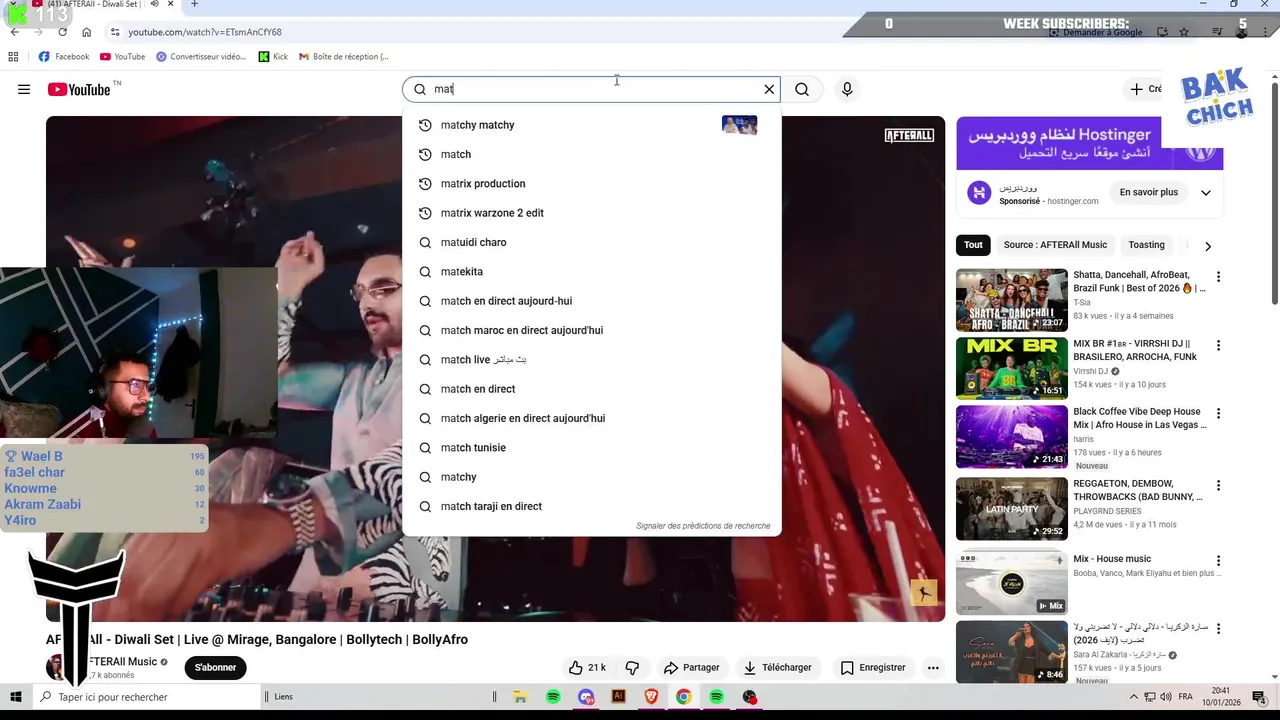Open menu for MIX BR #1 video

[1218, 345]
